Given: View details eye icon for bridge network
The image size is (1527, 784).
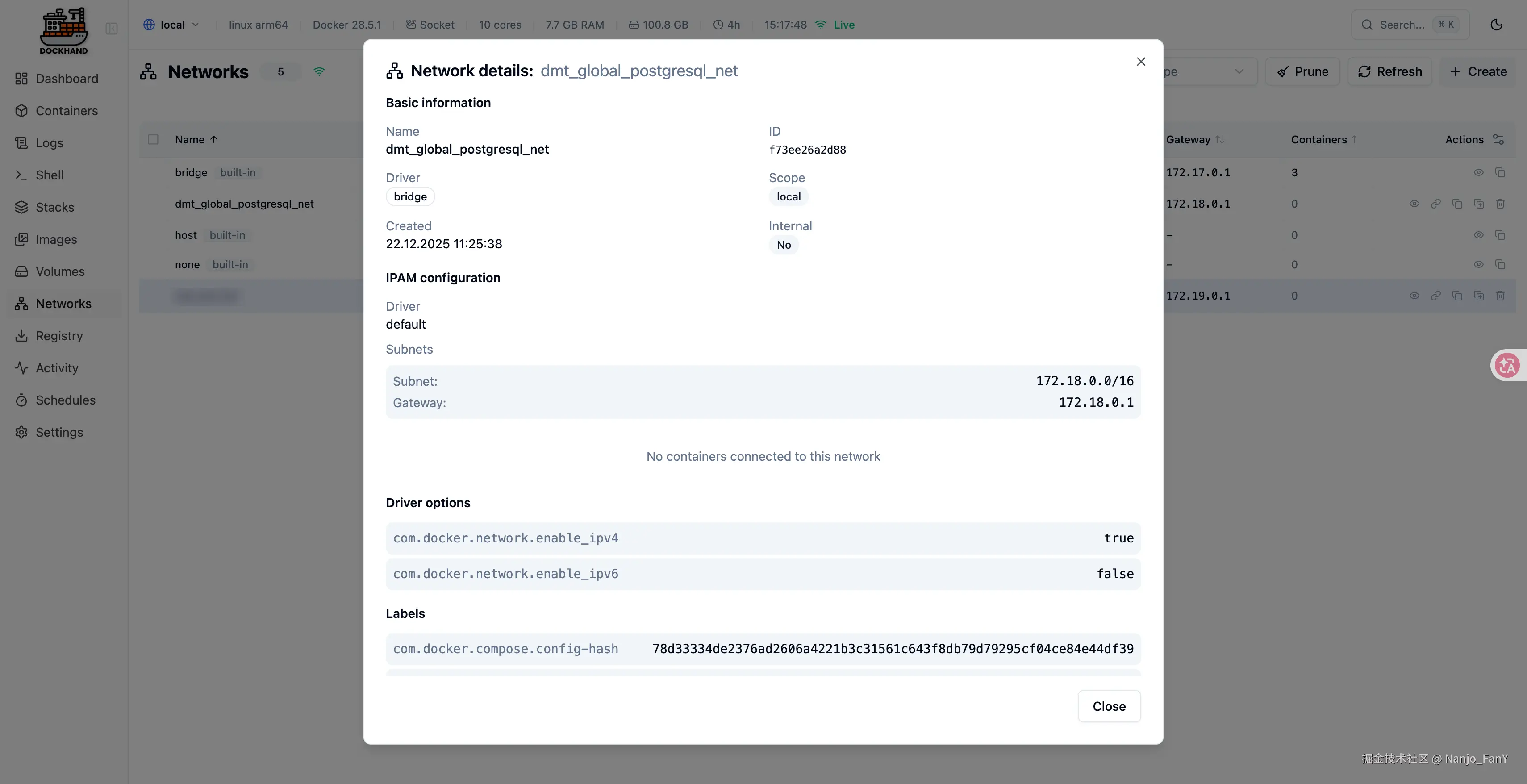Looking at the screenshot, I should pyautogui.click(x=1478, y=172).
